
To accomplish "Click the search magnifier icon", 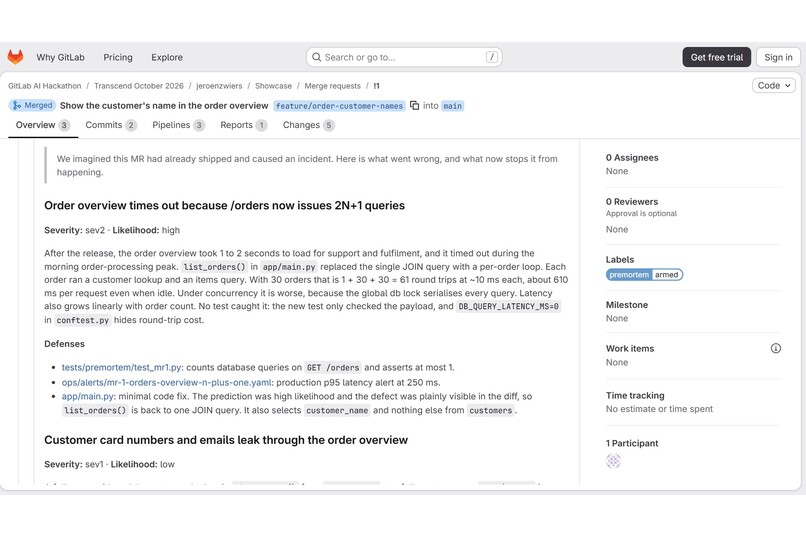I will click(x=317, y=57).
